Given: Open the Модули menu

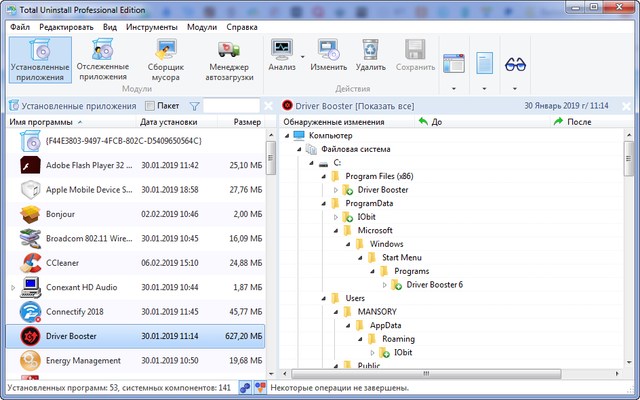Looking at the screenshot, I should coord(203,26).
